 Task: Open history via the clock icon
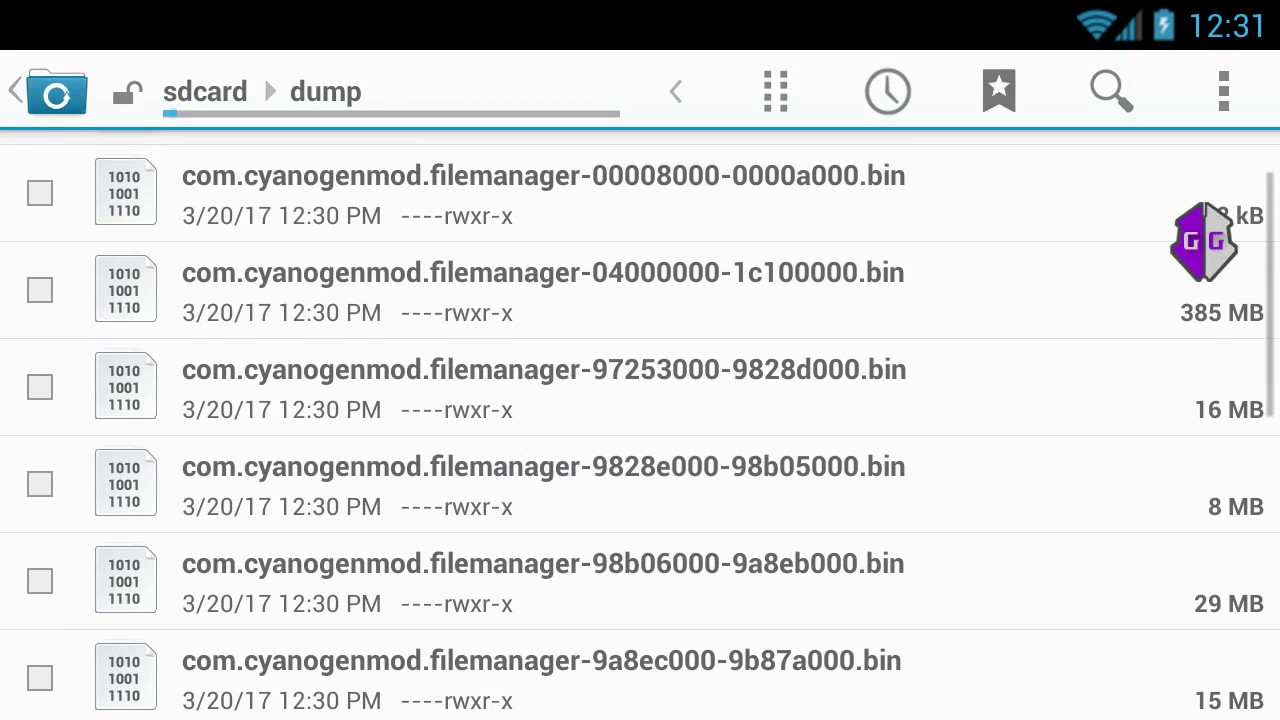coord(887,91)
